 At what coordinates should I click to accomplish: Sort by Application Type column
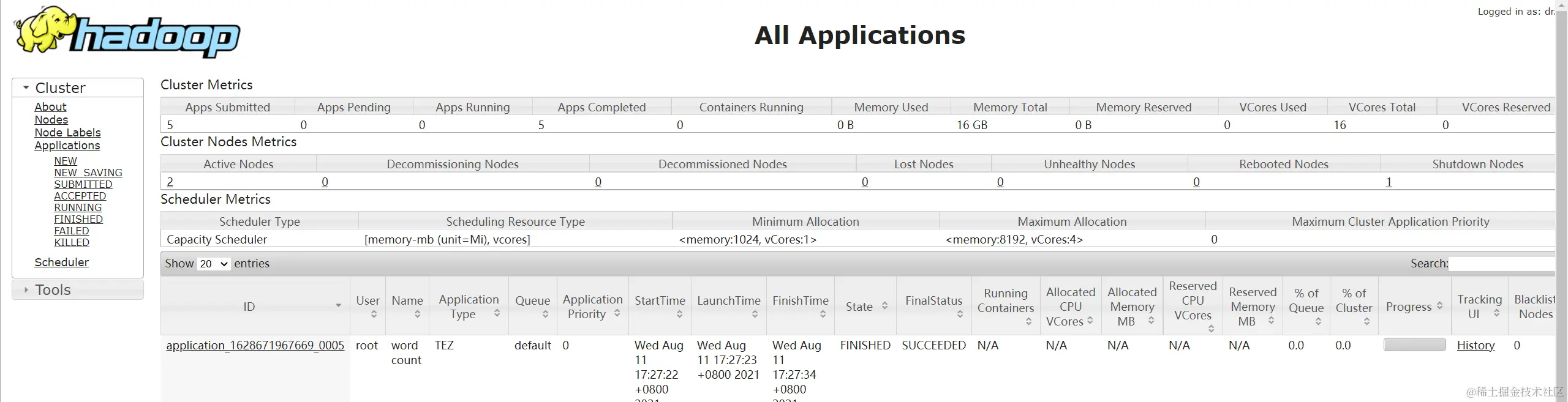click(469, 306)
